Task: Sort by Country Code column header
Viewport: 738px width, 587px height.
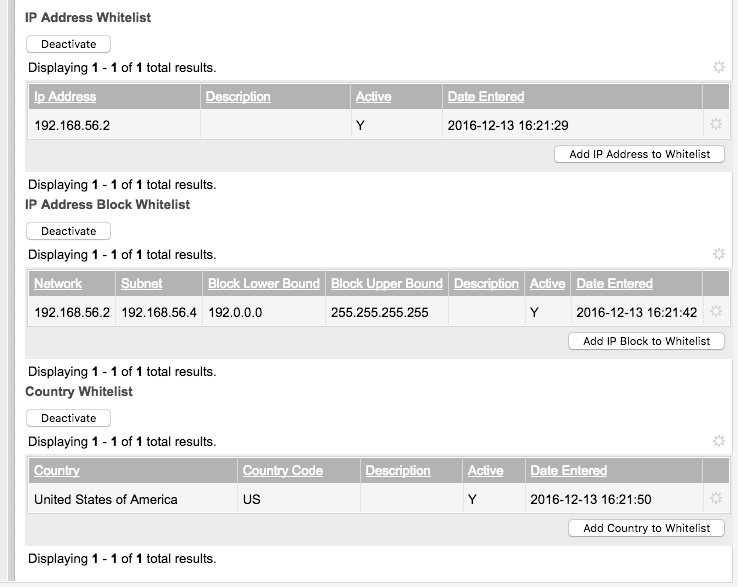Action: click(x=283, y=470)
